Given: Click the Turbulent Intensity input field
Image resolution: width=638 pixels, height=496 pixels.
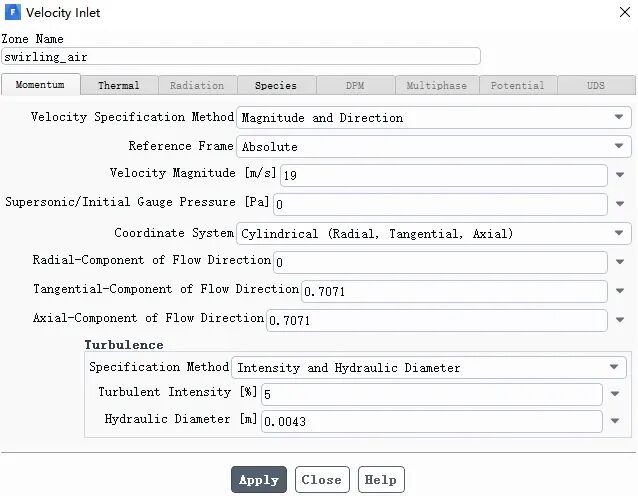Looking at the screenshot, I should pos(431,395).
